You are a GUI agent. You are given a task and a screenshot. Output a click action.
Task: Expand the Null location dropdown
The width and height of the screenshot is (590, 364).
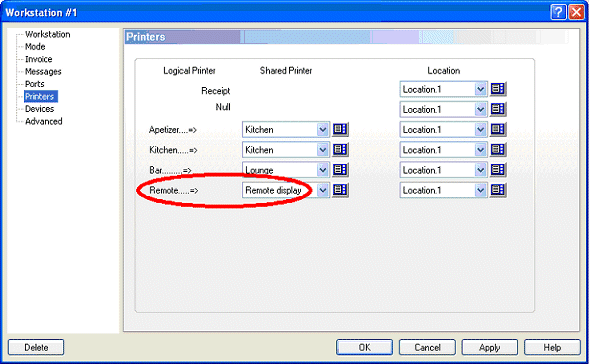tap(480, 110)
